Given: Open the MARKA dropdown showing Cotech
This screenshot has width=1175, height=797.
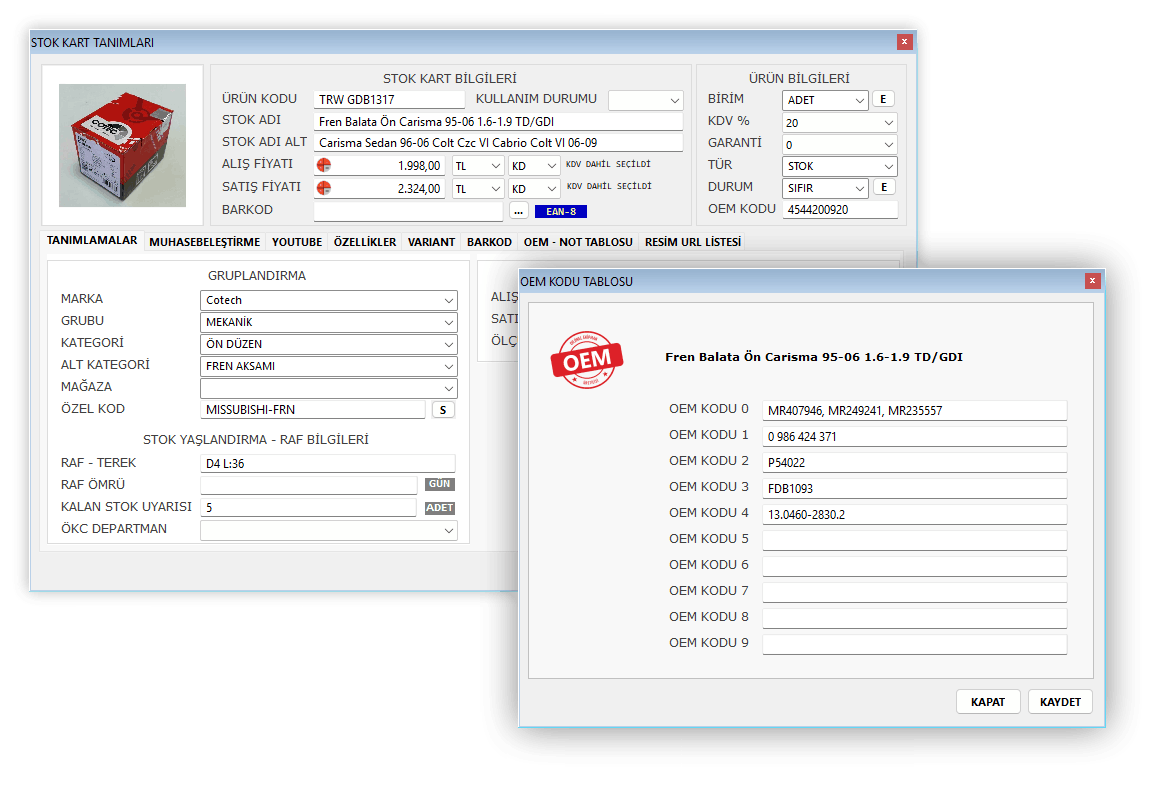Looking at the screenshot, I should pyautogui.click(x=329, y=300).
